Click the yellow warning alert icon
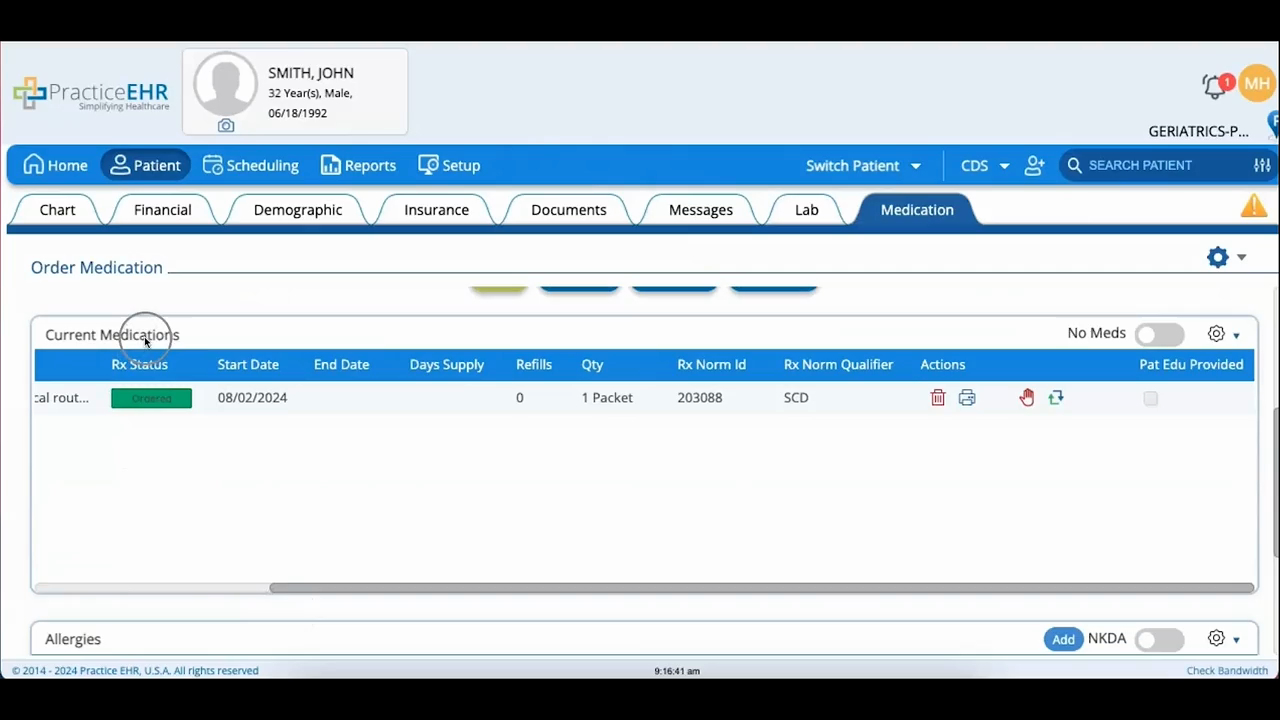The height and width of the screenshot is (720, 1280). (x=1254, y=206)
